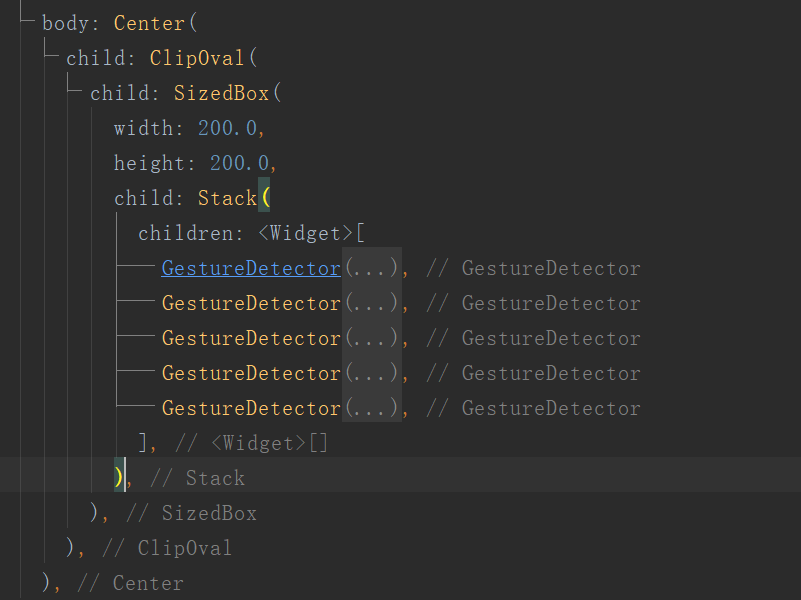Click the children property label
The image size is (801, 600).
click(185, 233)
